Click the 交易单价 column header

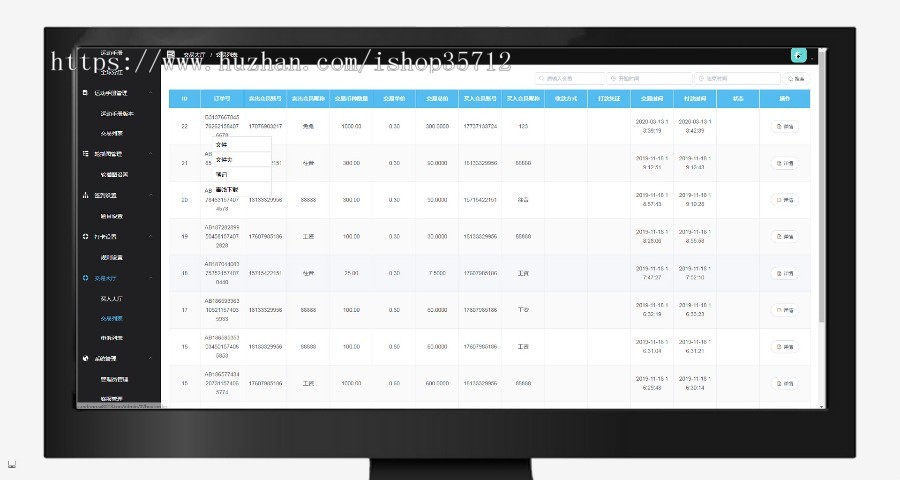point(394,99)
